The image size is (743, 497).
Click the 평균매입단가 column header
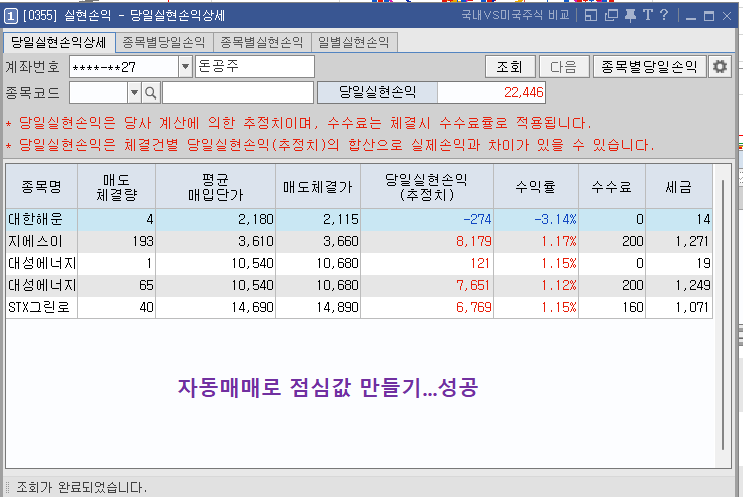216,187
